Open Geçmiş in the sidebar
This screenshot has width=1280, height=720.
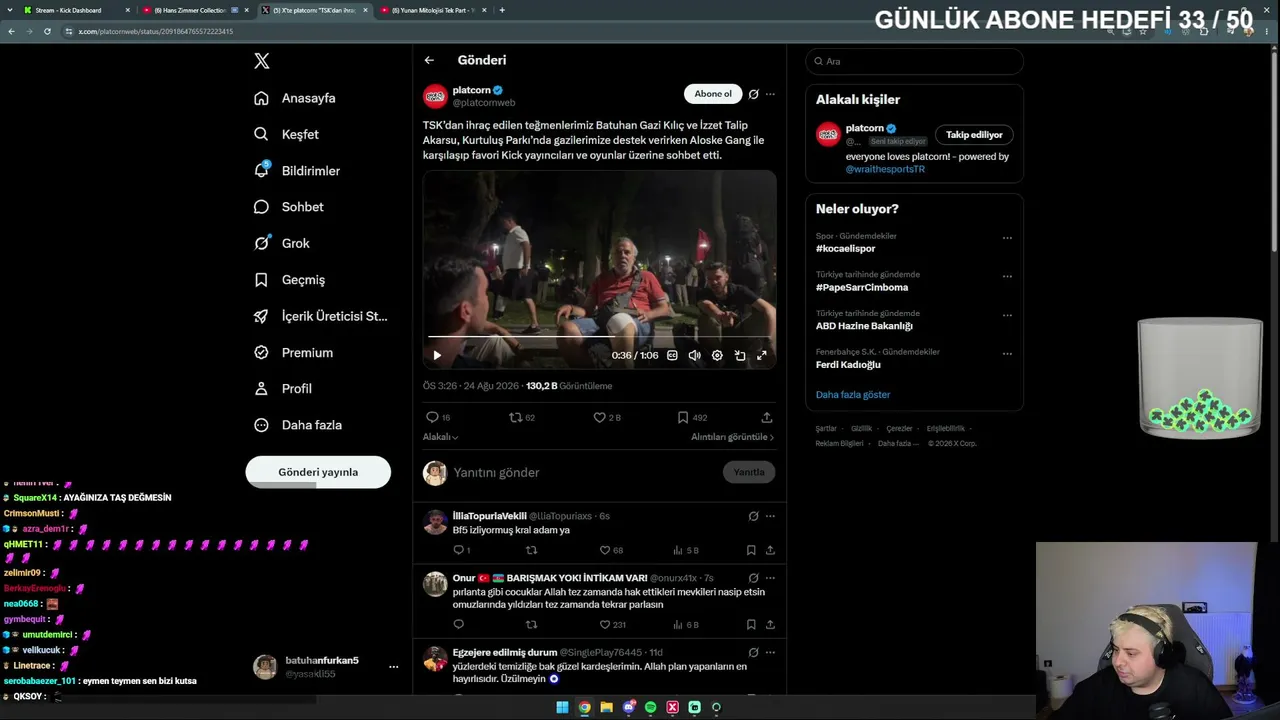(289, 280)
